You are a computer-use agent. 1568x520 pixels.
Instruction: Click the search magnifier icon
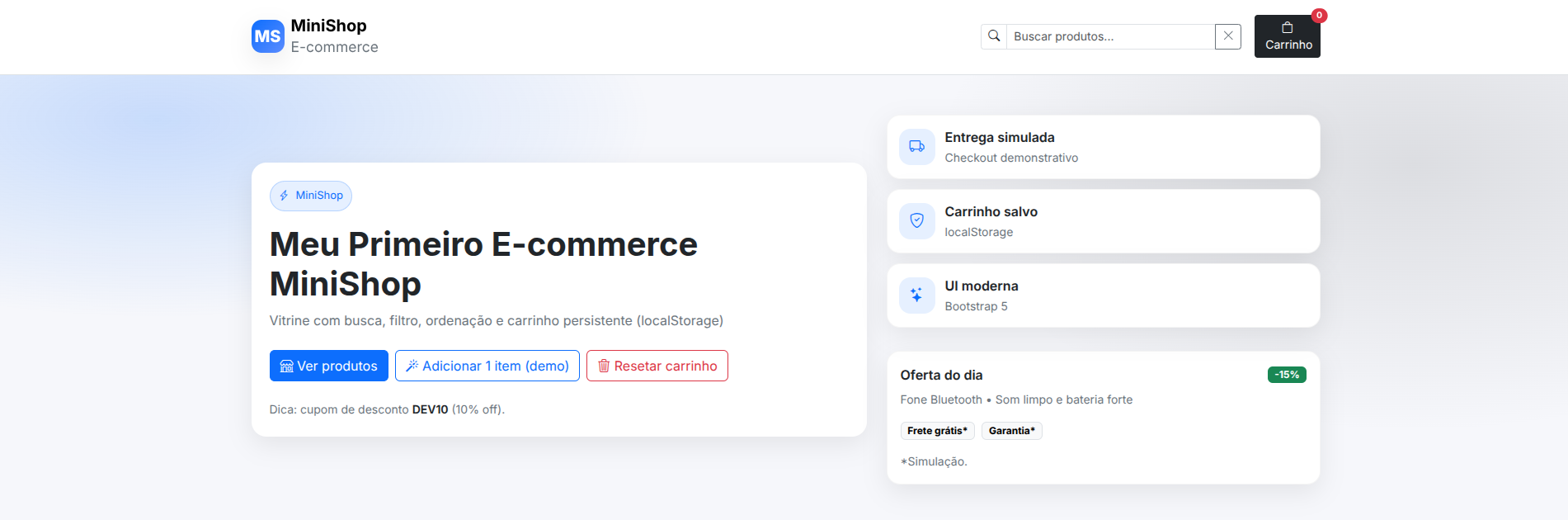(994, 36)
